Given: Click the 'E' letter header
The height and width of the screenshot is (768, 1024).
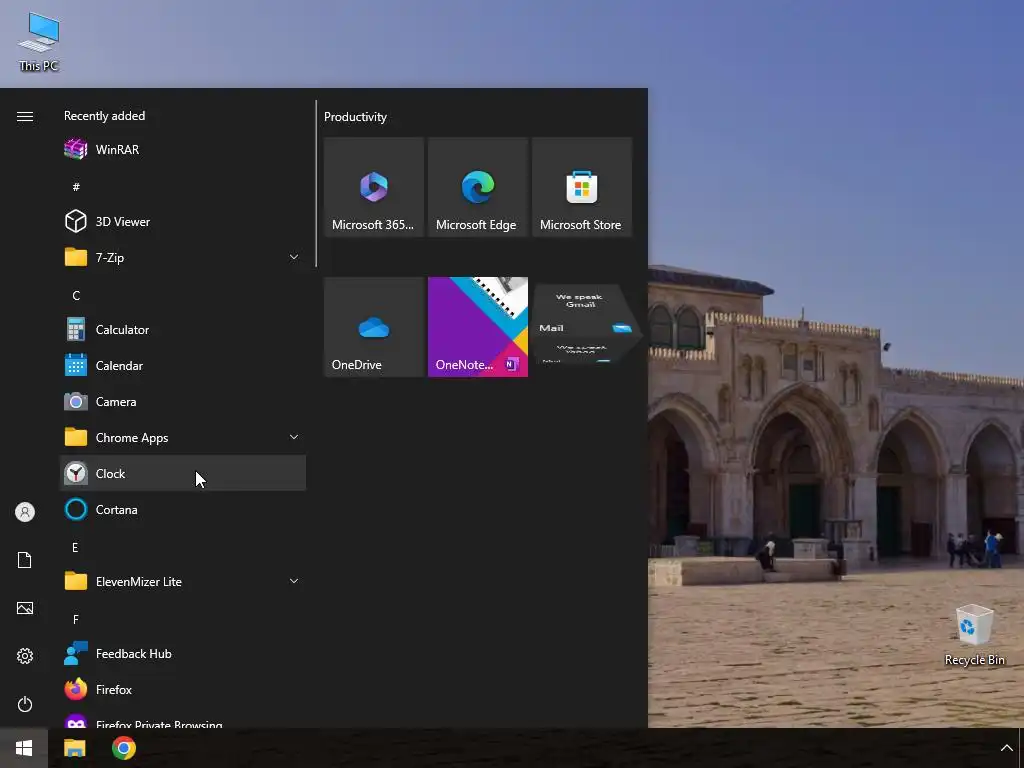Looking at the screenshot, I should tap(75, 547).
